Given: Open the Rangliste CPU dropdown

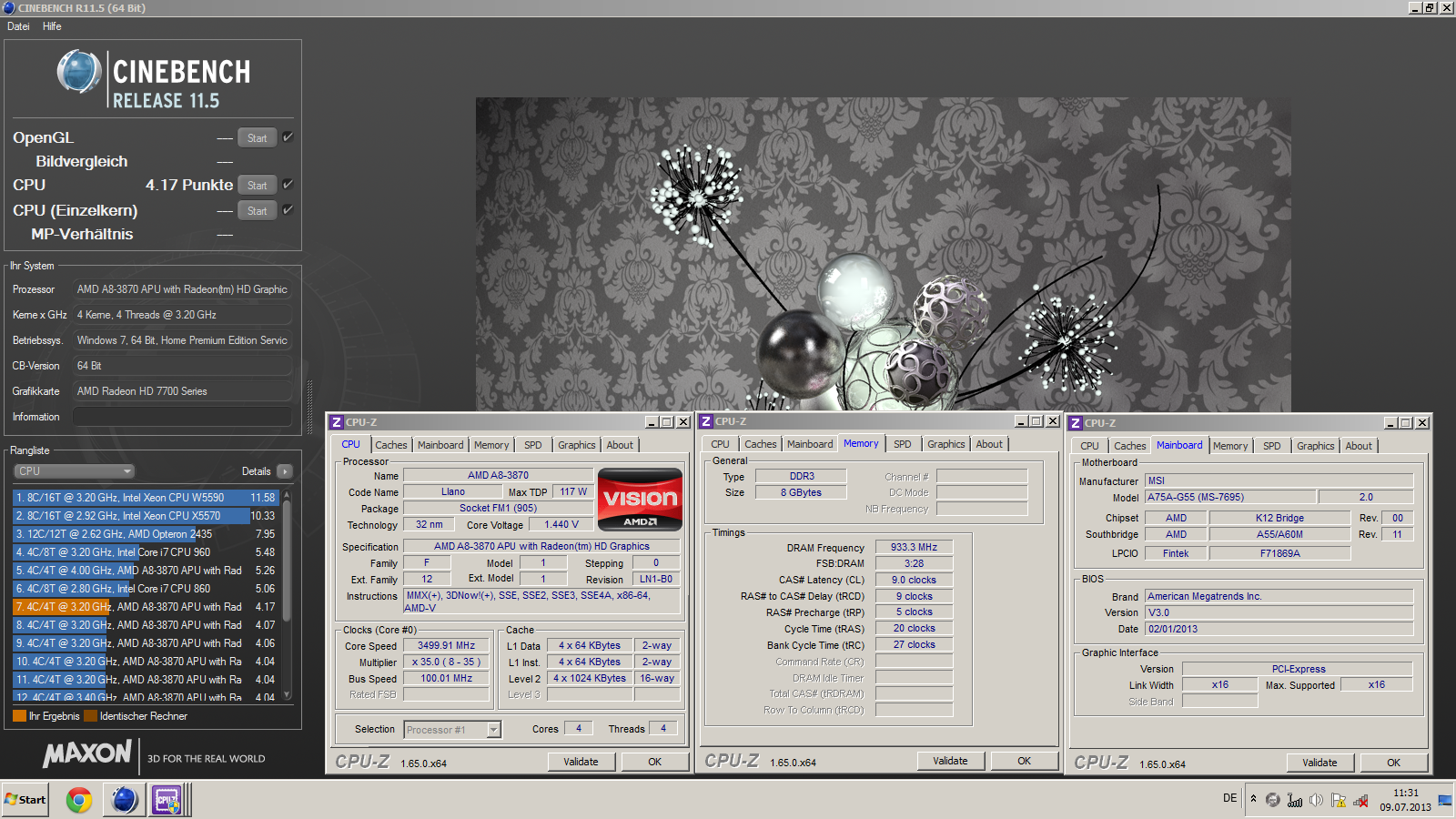Looking at the screenshot, I should click(x=74, y=471).
